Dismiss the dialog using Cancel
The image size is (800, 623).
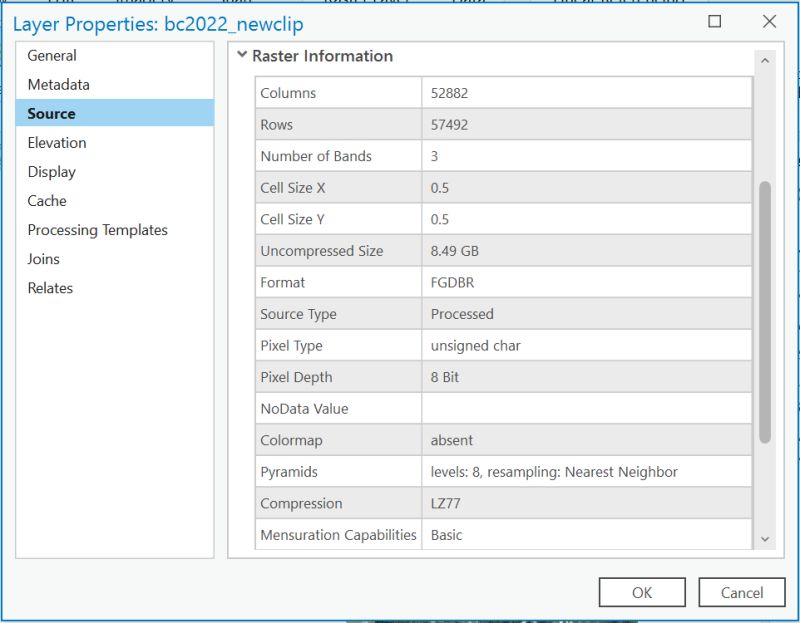coord(742,592)
